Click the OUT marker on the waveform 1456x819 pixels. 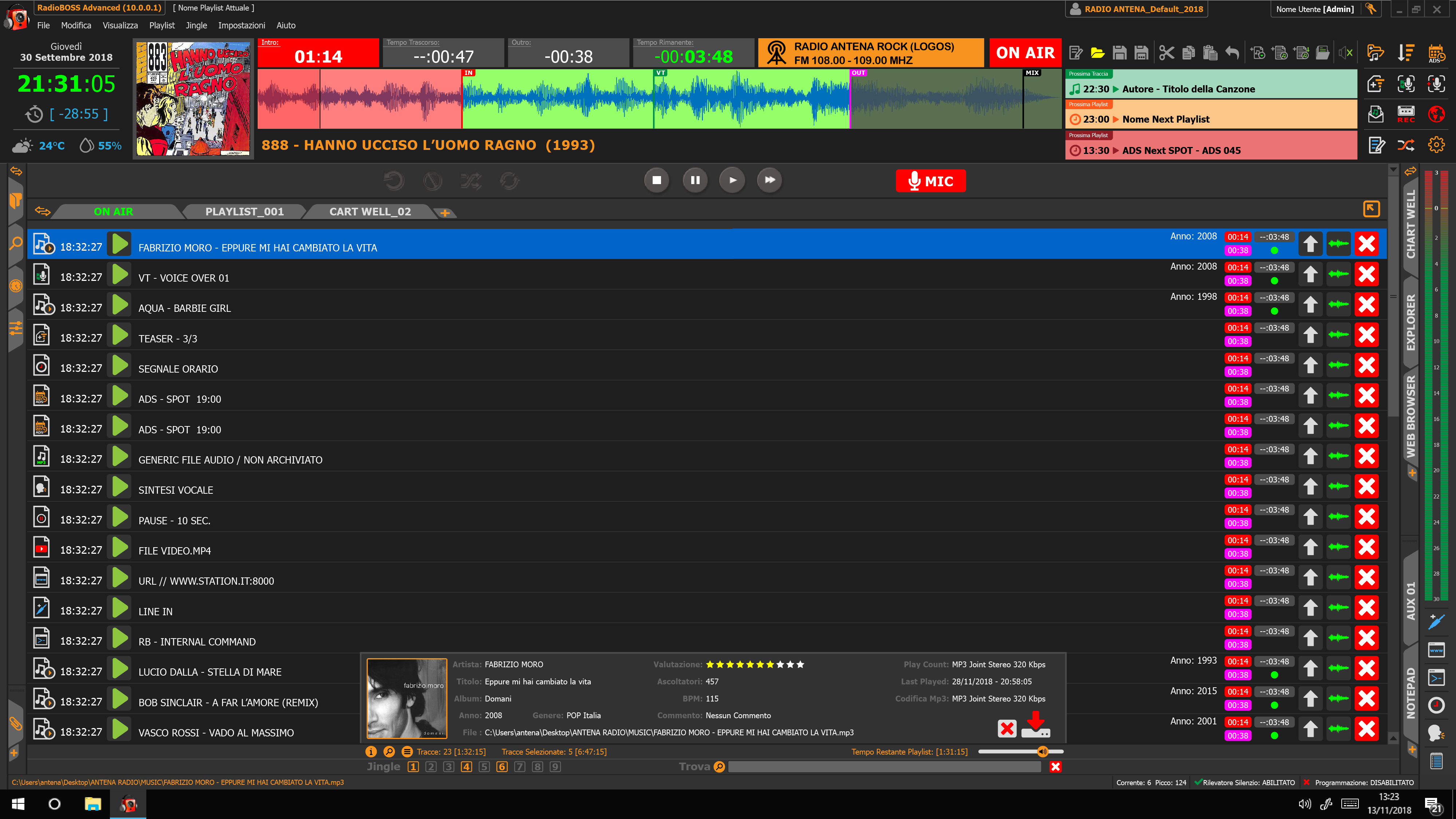[858, 73]
